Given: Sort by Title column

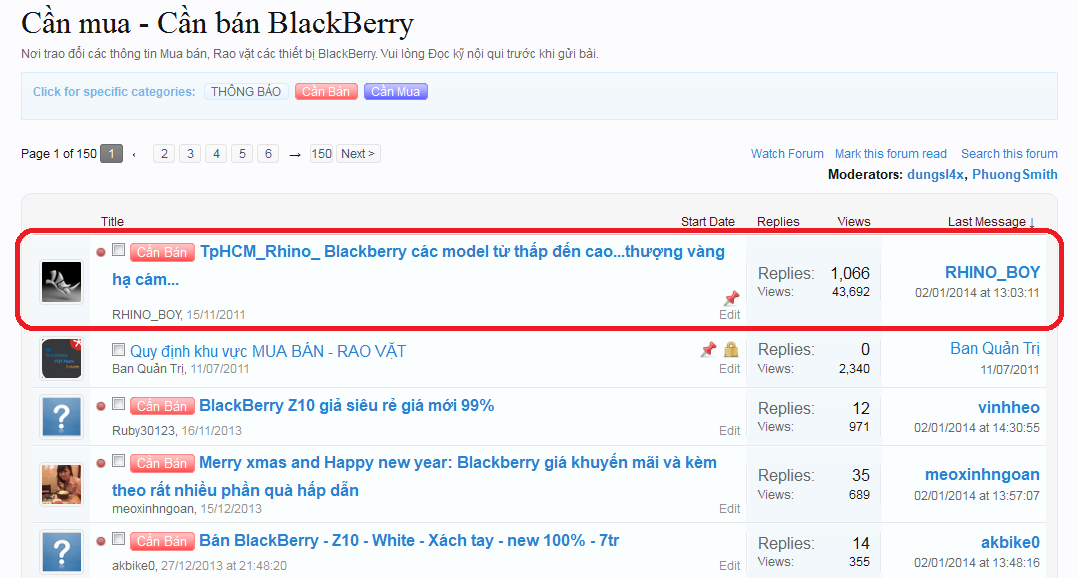Looking at the screenshot, I should (x=113, y=222).
